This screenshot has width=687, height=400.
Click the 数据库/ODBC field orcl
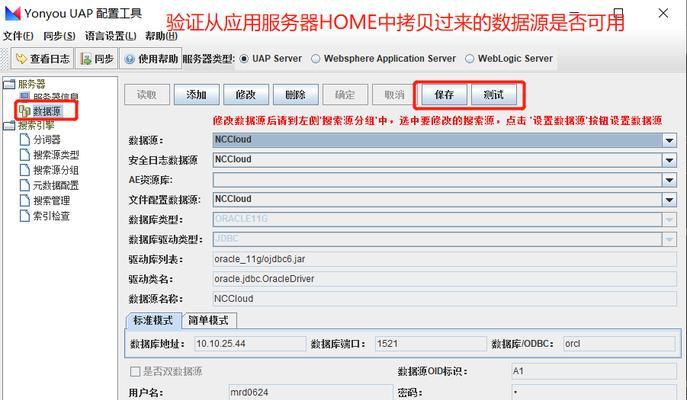tap(619, 343)
